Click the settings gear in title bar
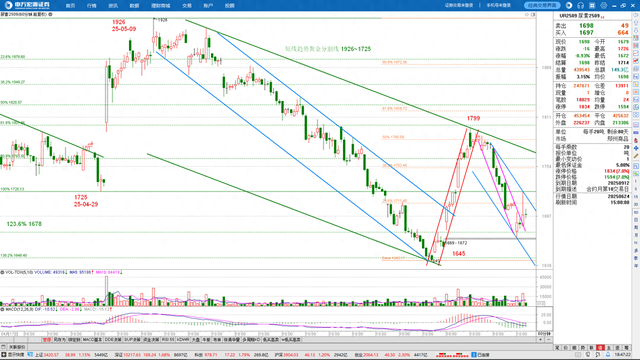 pos(604,5)
